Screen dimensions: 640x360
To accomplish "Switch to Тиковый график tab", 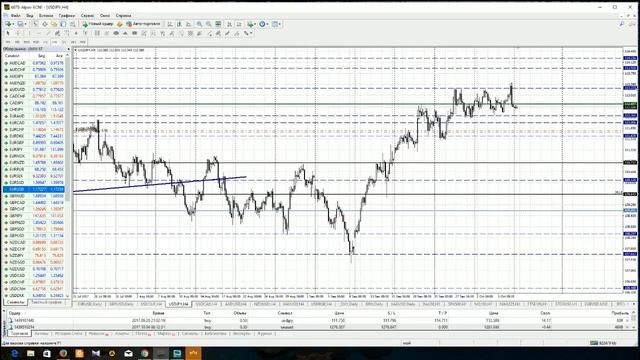I will click(46, 302).
